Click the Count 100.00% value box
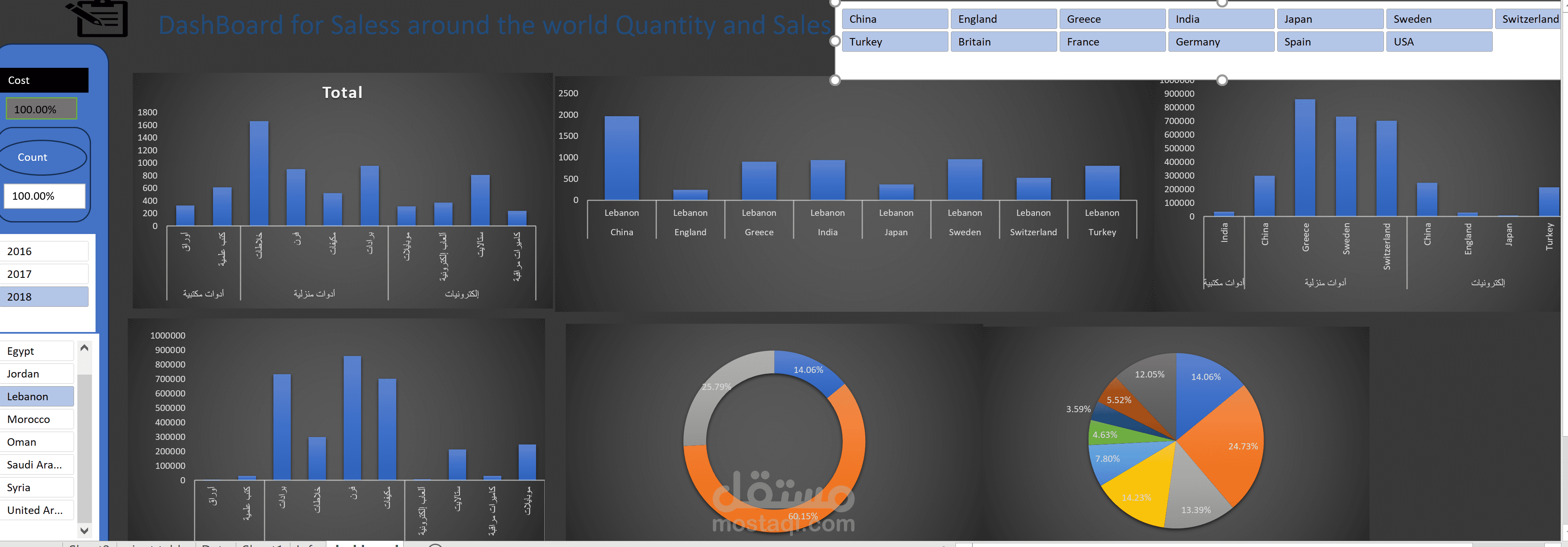 click(44, 196)
